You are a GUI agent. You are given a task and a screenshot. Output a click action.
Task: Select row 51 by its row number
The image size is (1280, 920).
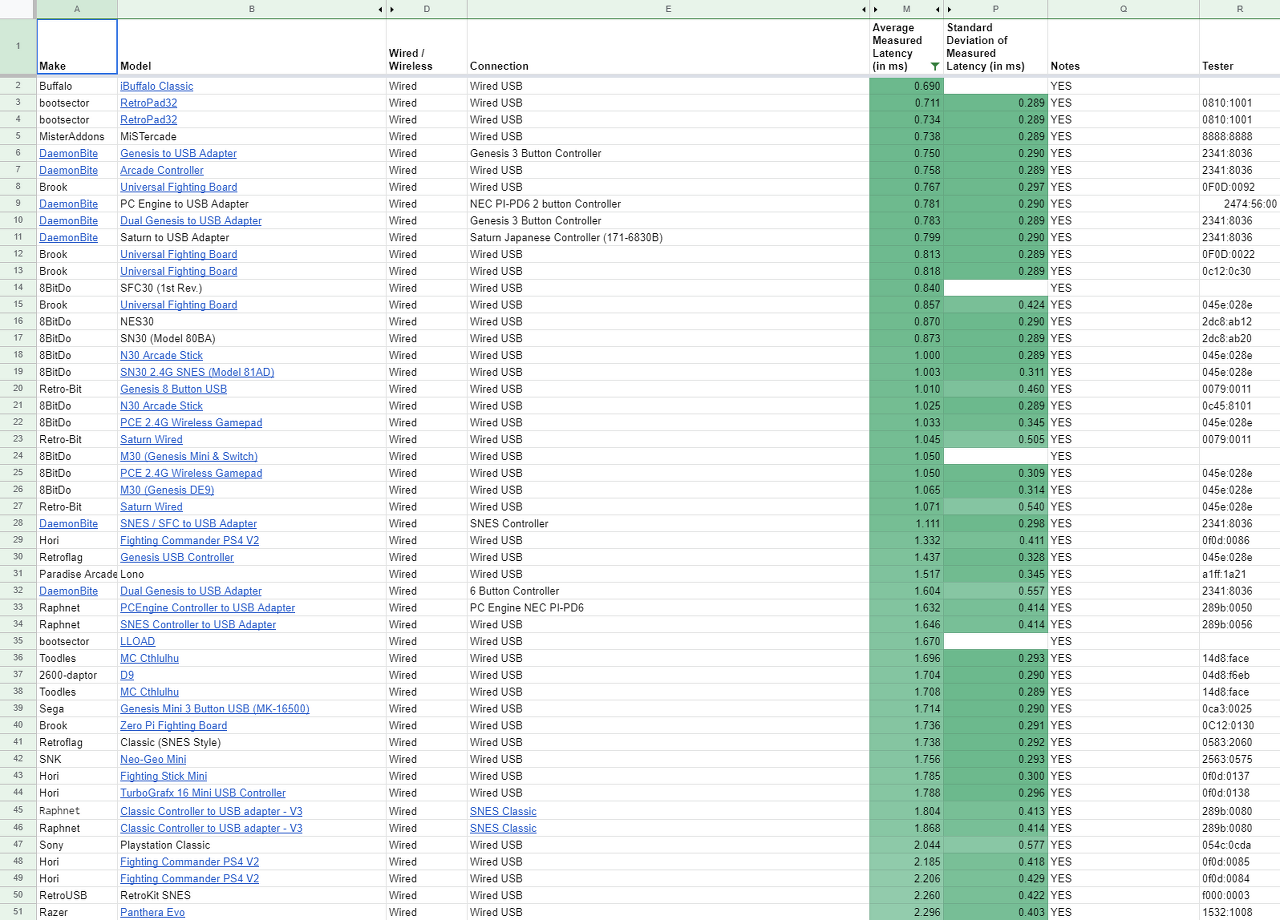pos(18,912)
